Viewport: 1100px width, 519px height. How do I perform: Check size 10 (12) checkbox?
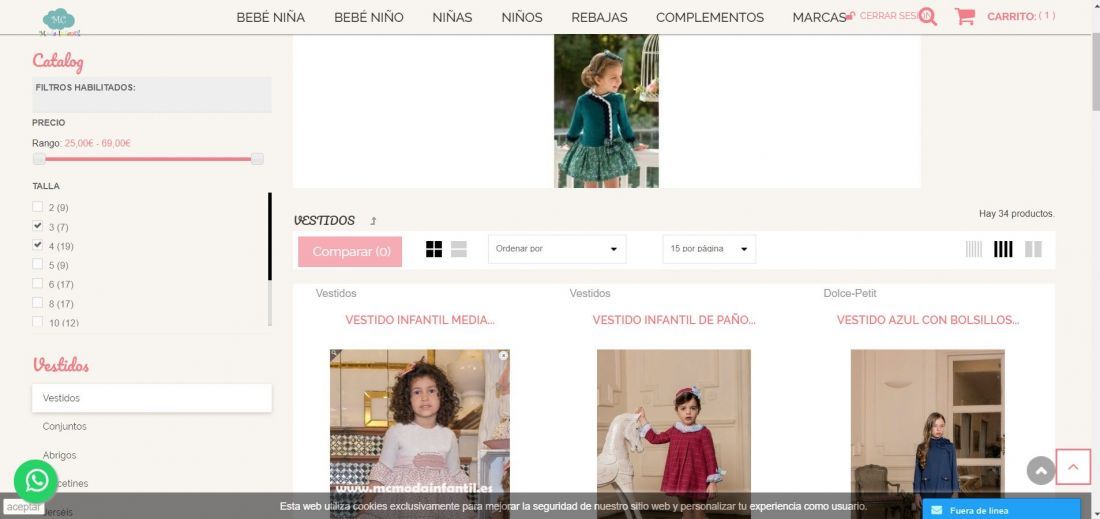pyautogui.click(x=37, y=322)
